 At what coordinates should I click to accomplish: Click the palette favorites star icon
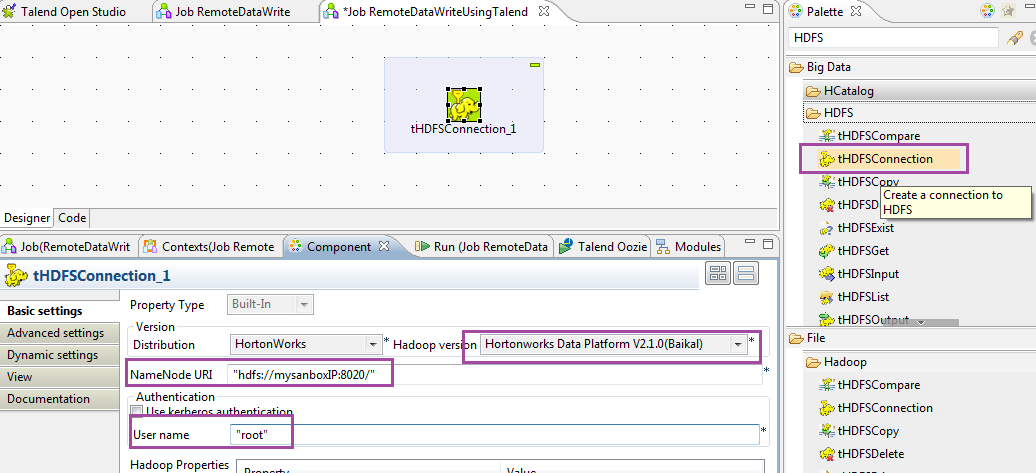point(1008,11)
